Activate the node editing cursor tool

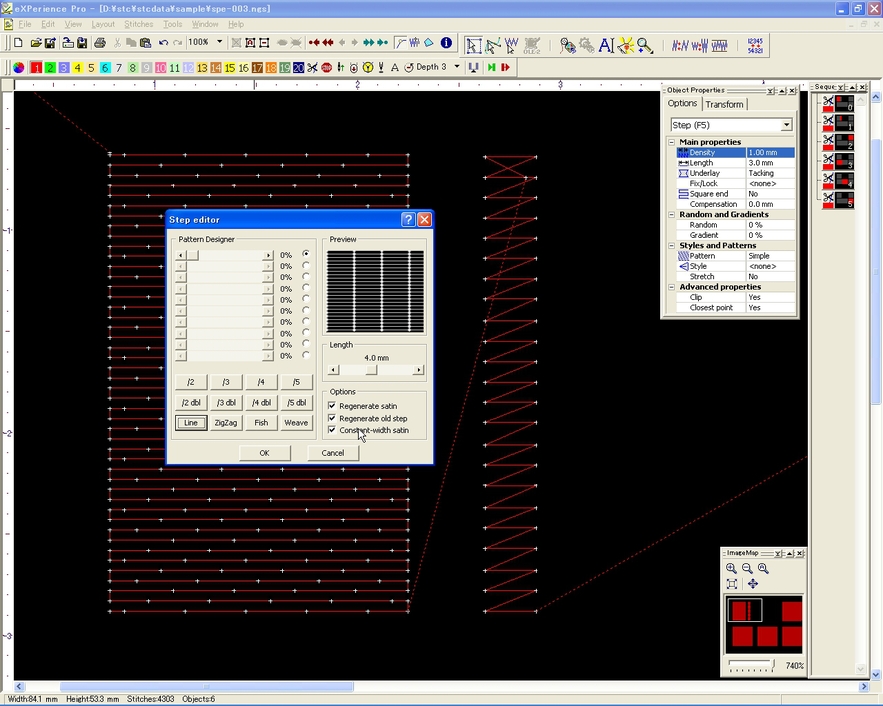click(493, 45)
